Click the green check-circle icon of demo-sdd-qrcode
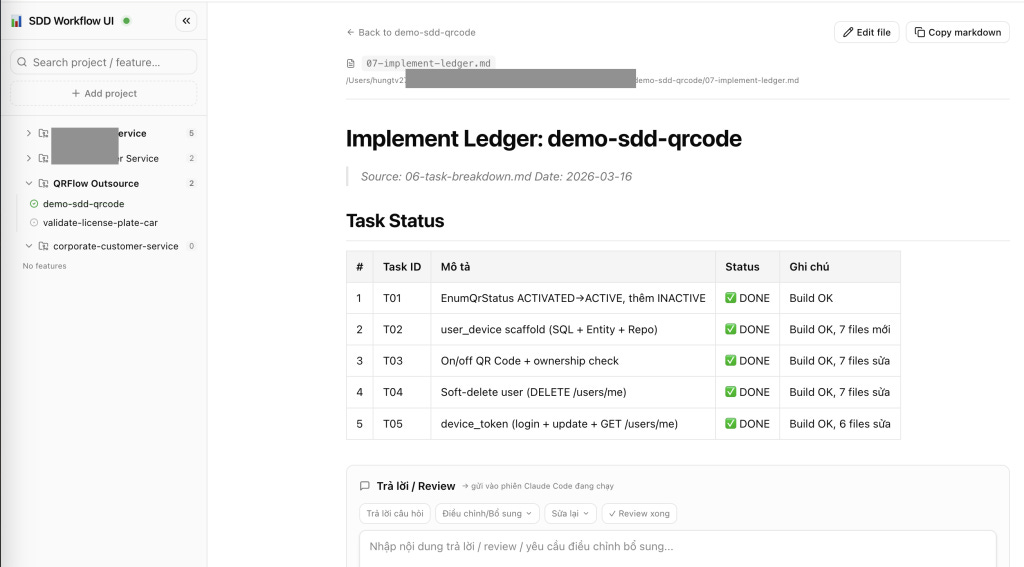Screen dimensions: 1024x567 (x=34, y=204)
